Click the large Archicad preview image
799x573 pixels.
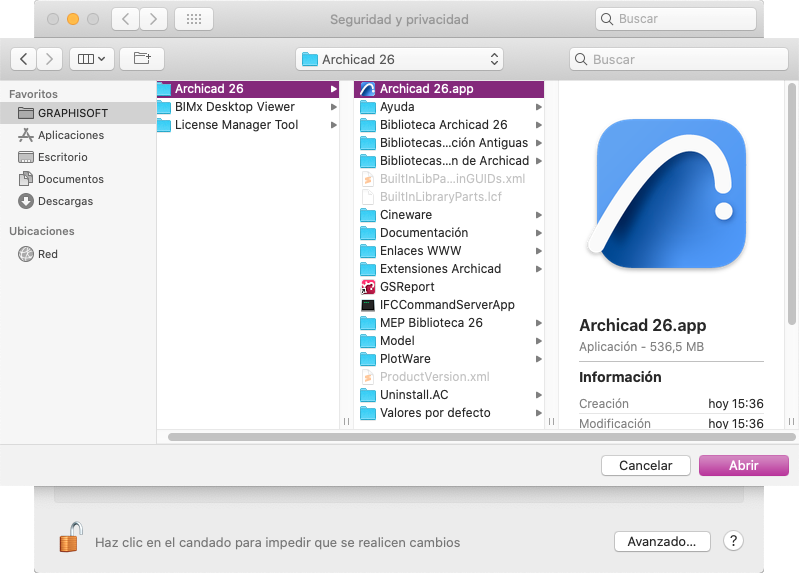pyautogui.click(x=669, y=193)
